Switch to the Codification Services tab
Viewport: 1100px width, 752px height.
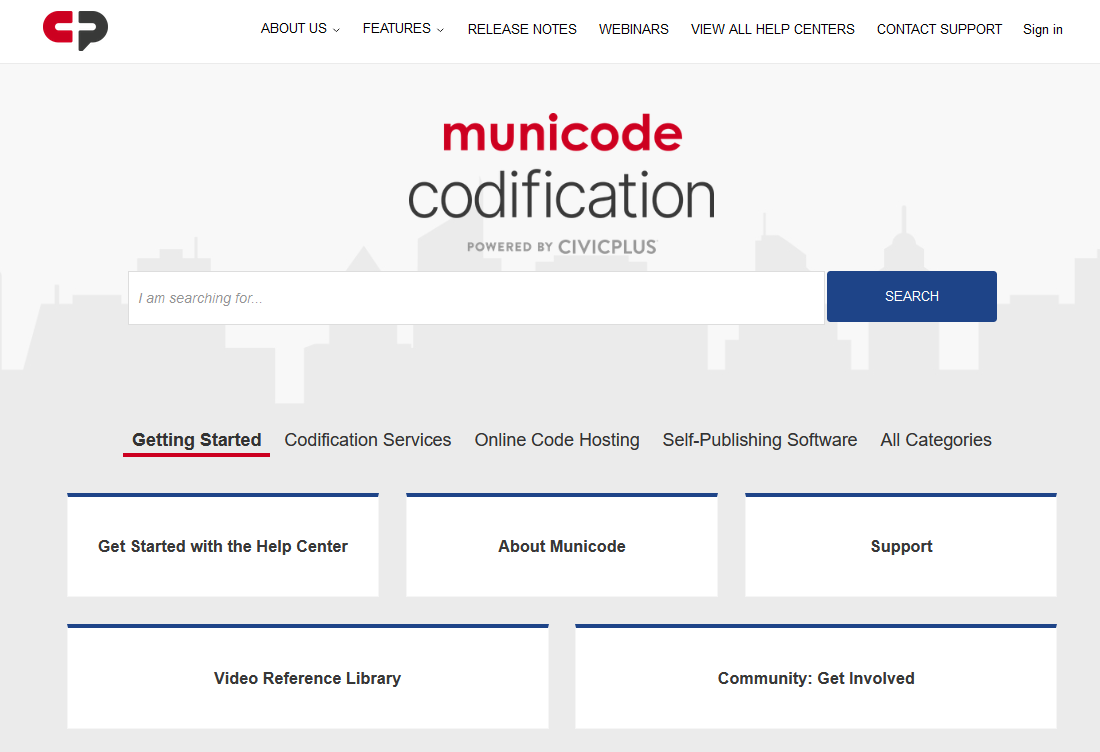click(x=368, y=441)
